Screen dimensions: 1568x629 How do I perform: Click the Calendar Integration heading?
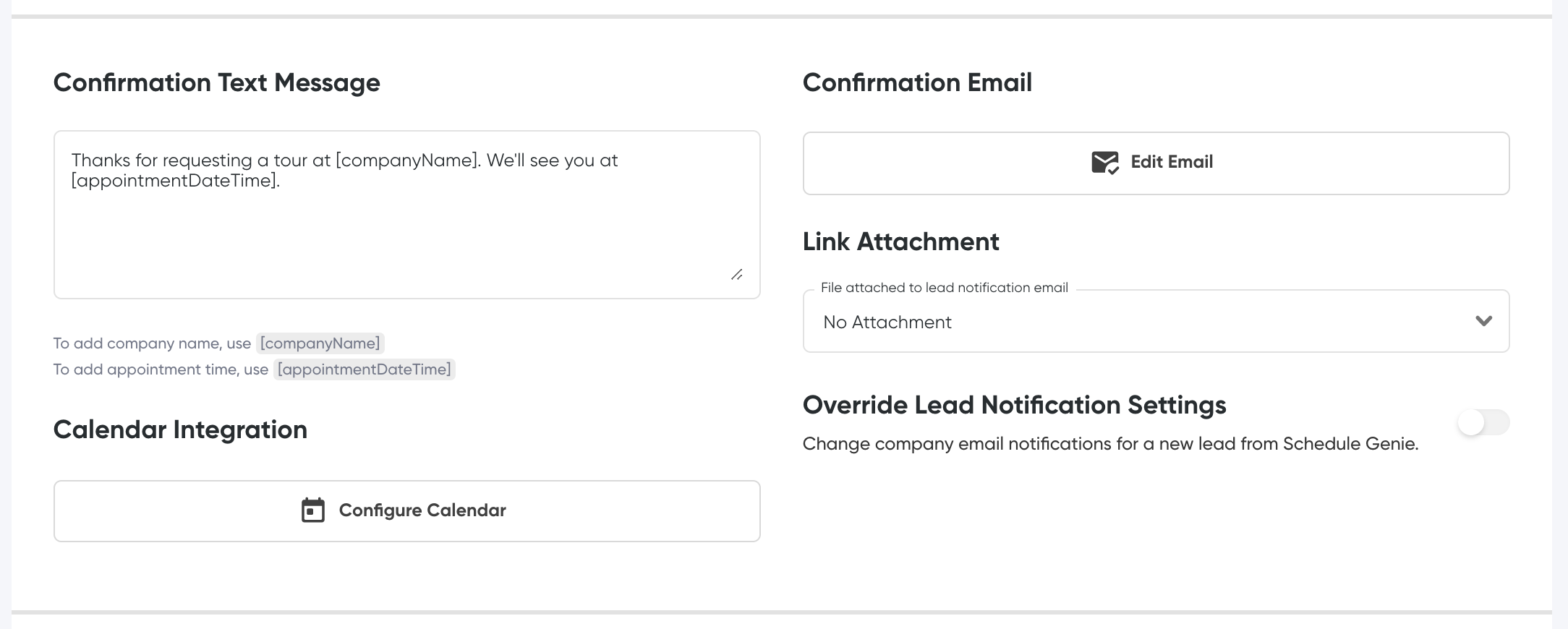(x=180, y=429)
